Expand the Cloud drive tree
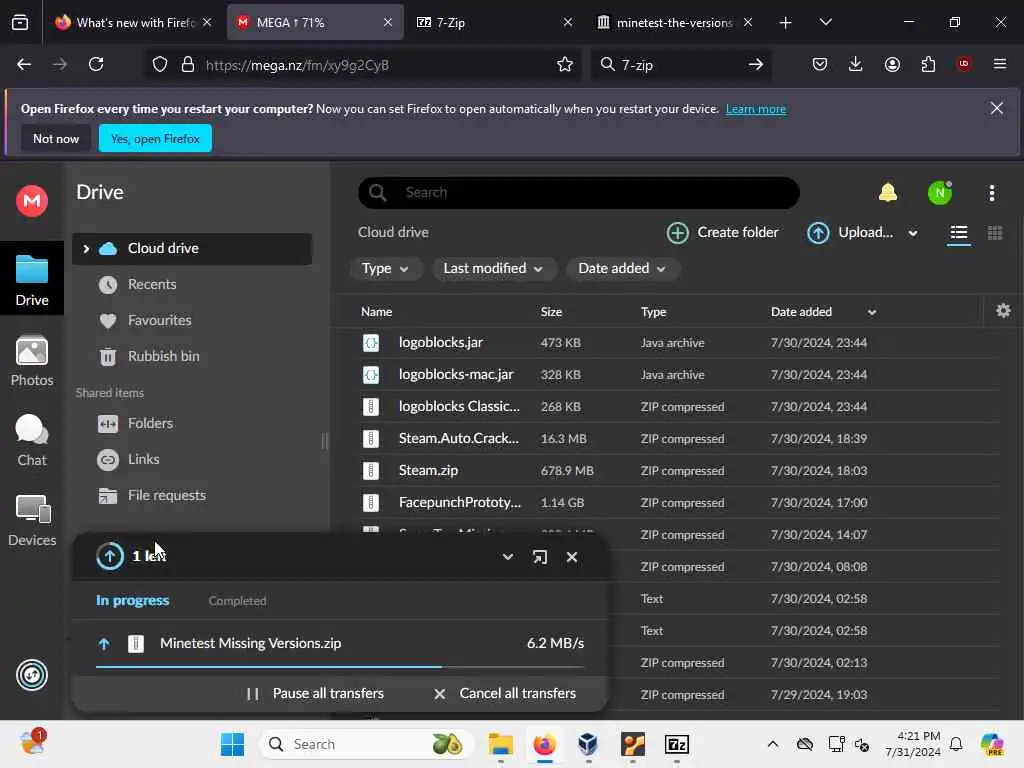The width and height of the screenshot is (1024, 768). click(x=86, y=249)
